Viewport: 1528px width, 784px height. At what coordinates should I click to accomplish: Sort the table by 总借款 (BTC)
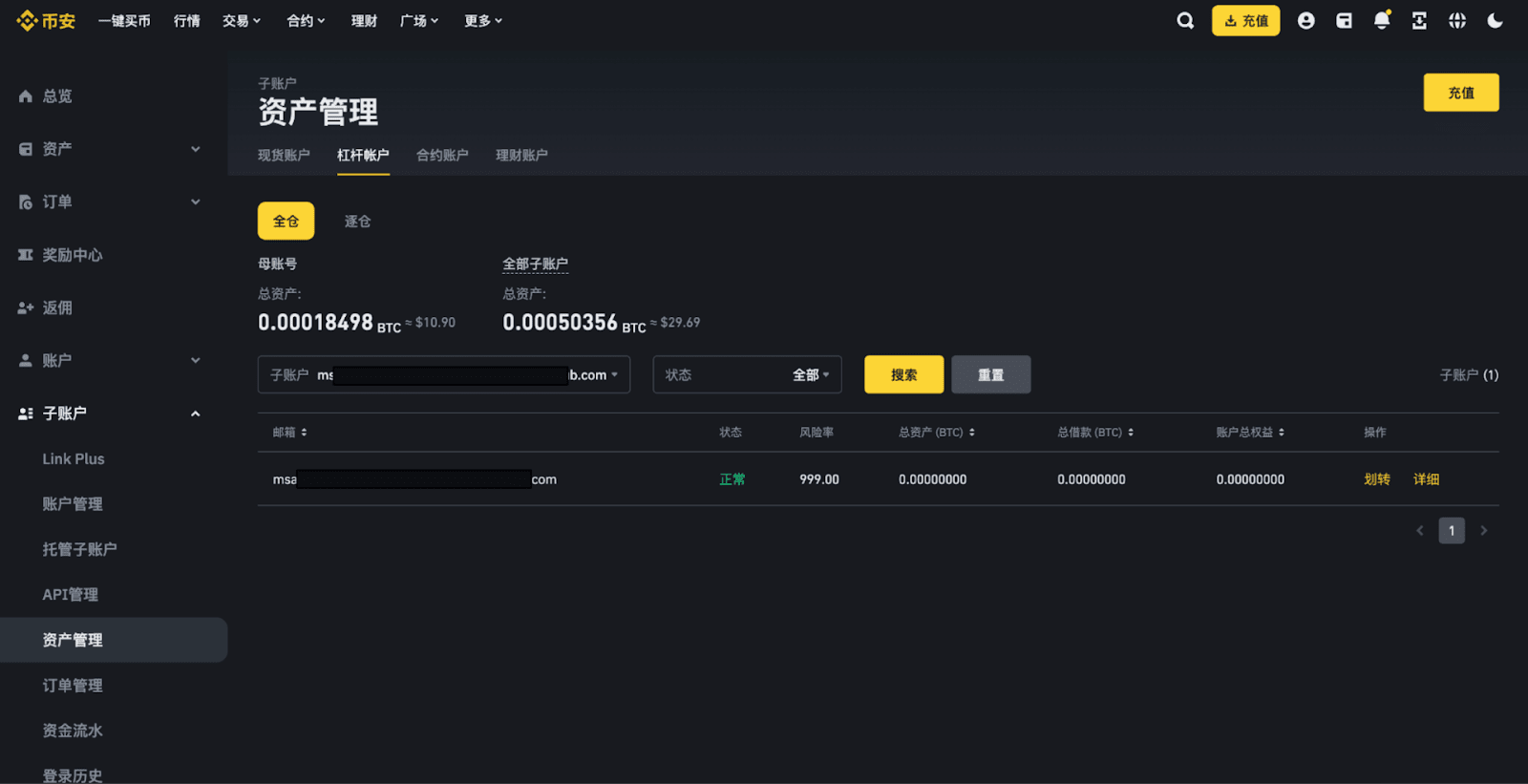coord(1095,433)
